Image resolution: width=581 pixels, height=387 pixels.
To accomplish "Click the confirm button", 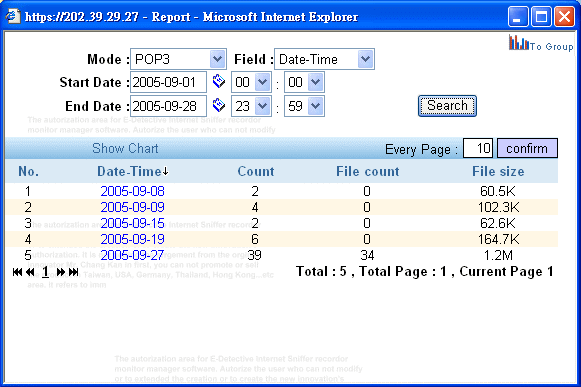I will pyautogui.click(x=527, y=148).
